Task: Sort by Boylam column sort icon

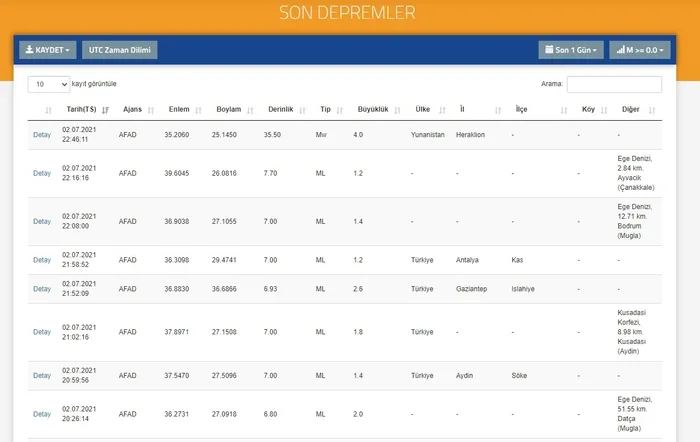Action: pos(250,110)
